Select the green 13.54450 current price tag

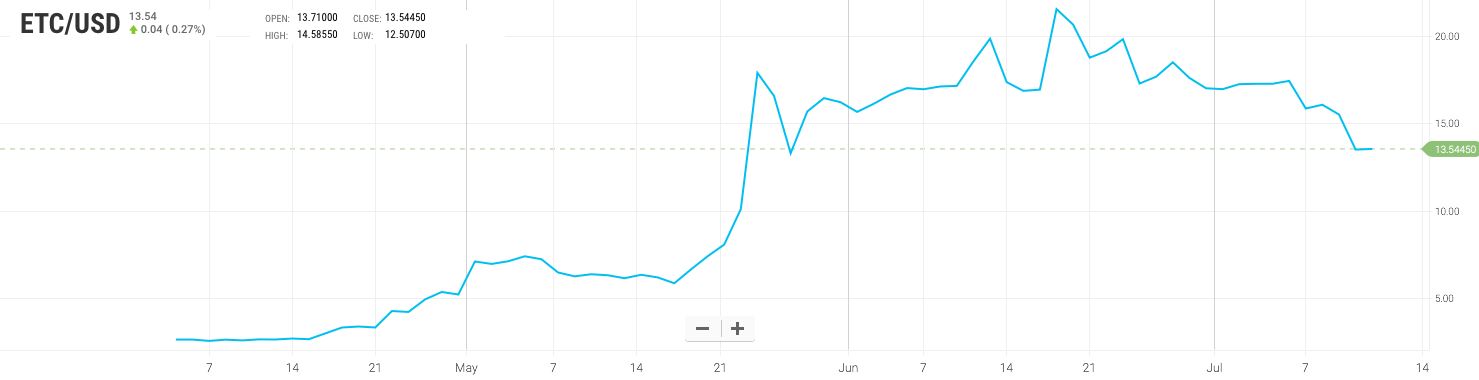(1452, 149)
